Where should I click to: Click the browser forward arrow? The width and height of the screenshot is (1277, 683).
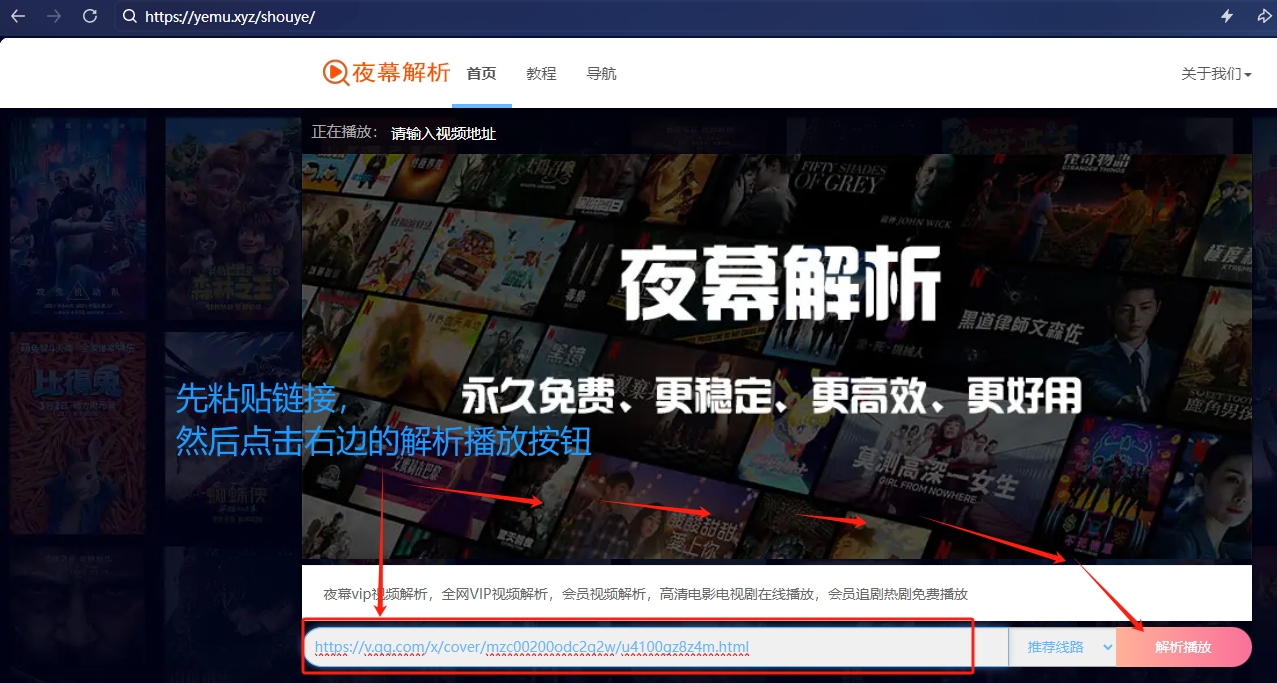click(x=54, y=16)
